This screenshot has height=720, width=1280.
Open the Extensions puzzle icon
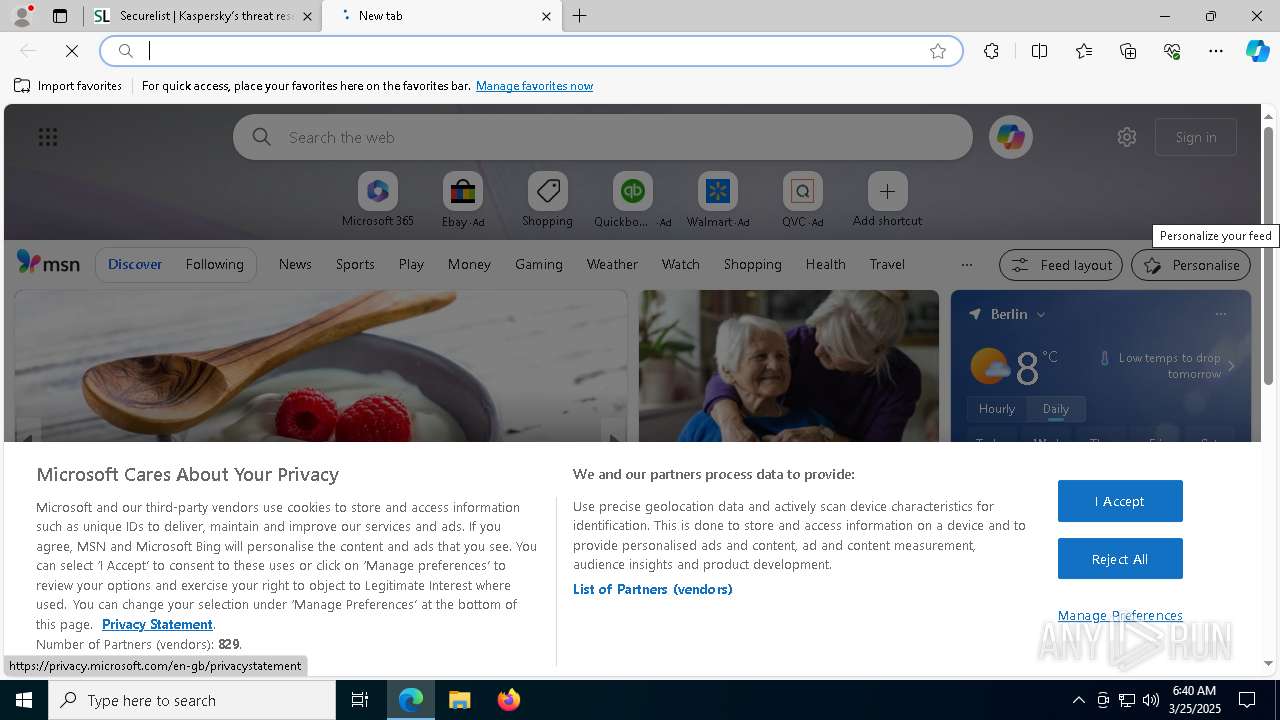pyautogui.click(x=991, y=51)
